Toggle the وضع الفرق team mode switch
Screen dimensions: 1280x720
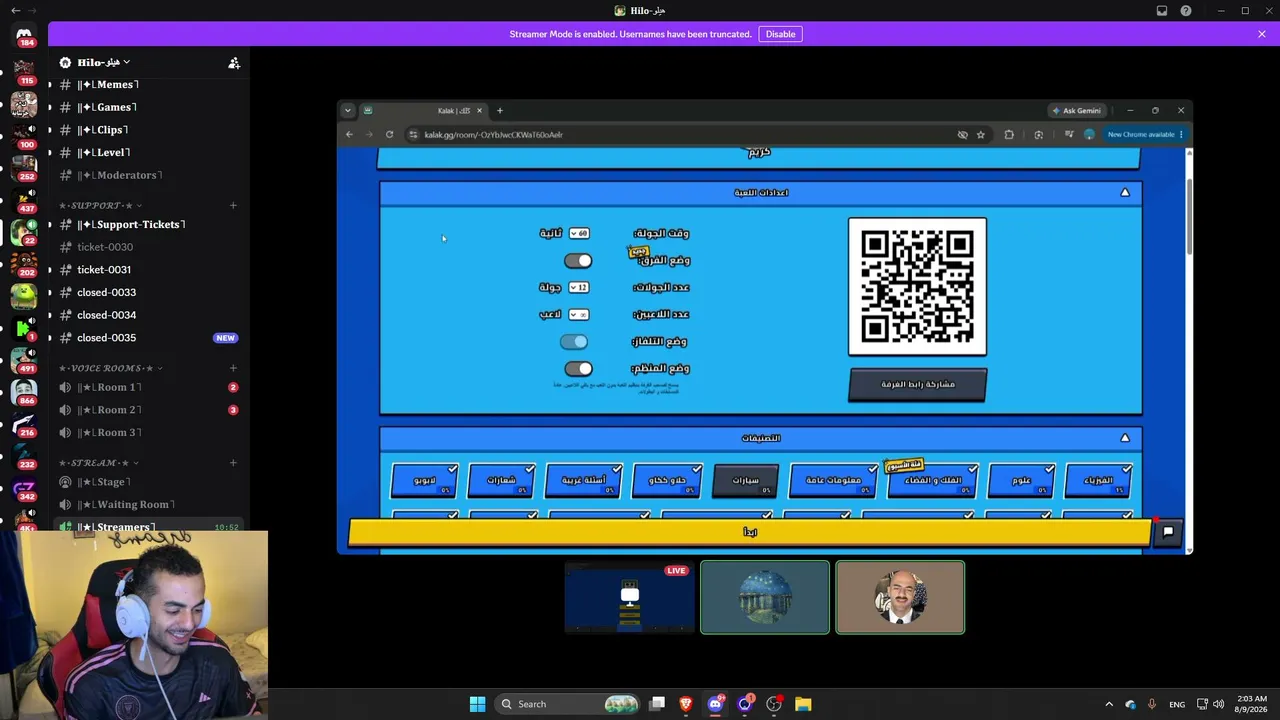578,261
